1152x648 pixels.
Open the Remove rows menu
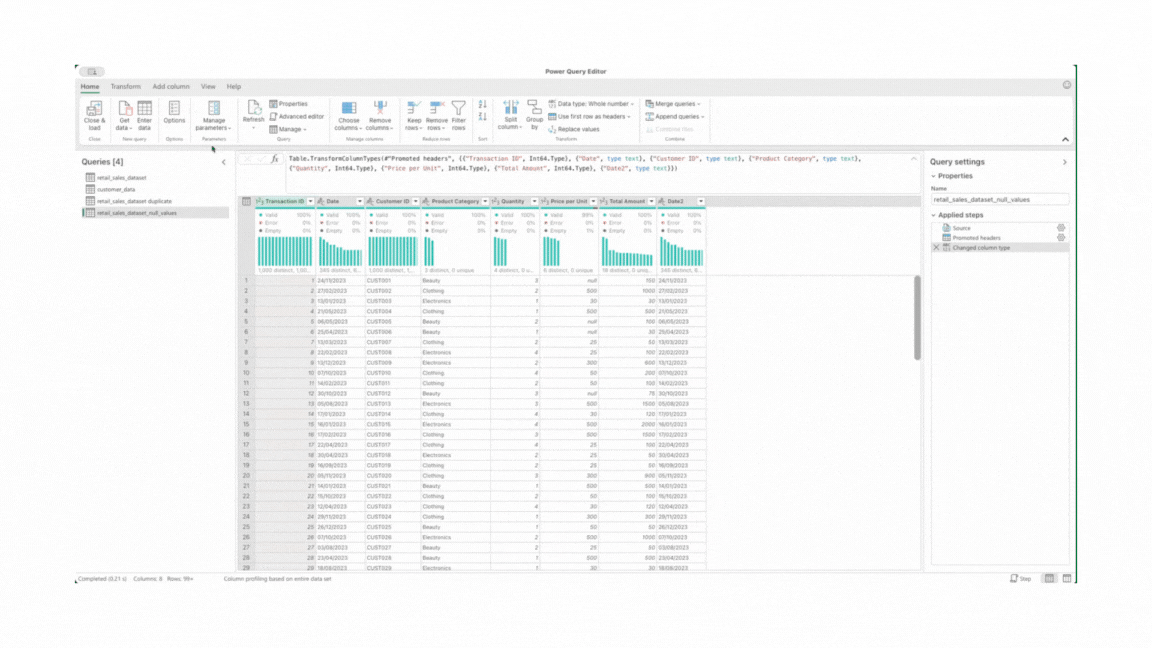point(436,115)
